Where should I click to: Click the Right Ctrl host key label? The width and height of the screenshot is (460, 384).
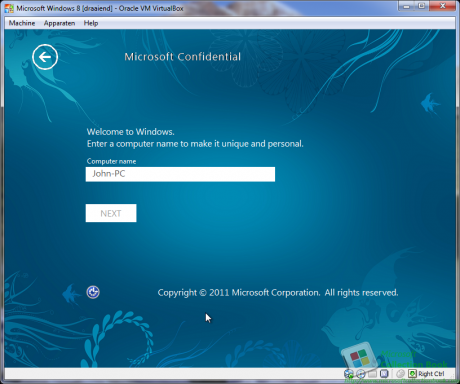click(x=431, y=374)
